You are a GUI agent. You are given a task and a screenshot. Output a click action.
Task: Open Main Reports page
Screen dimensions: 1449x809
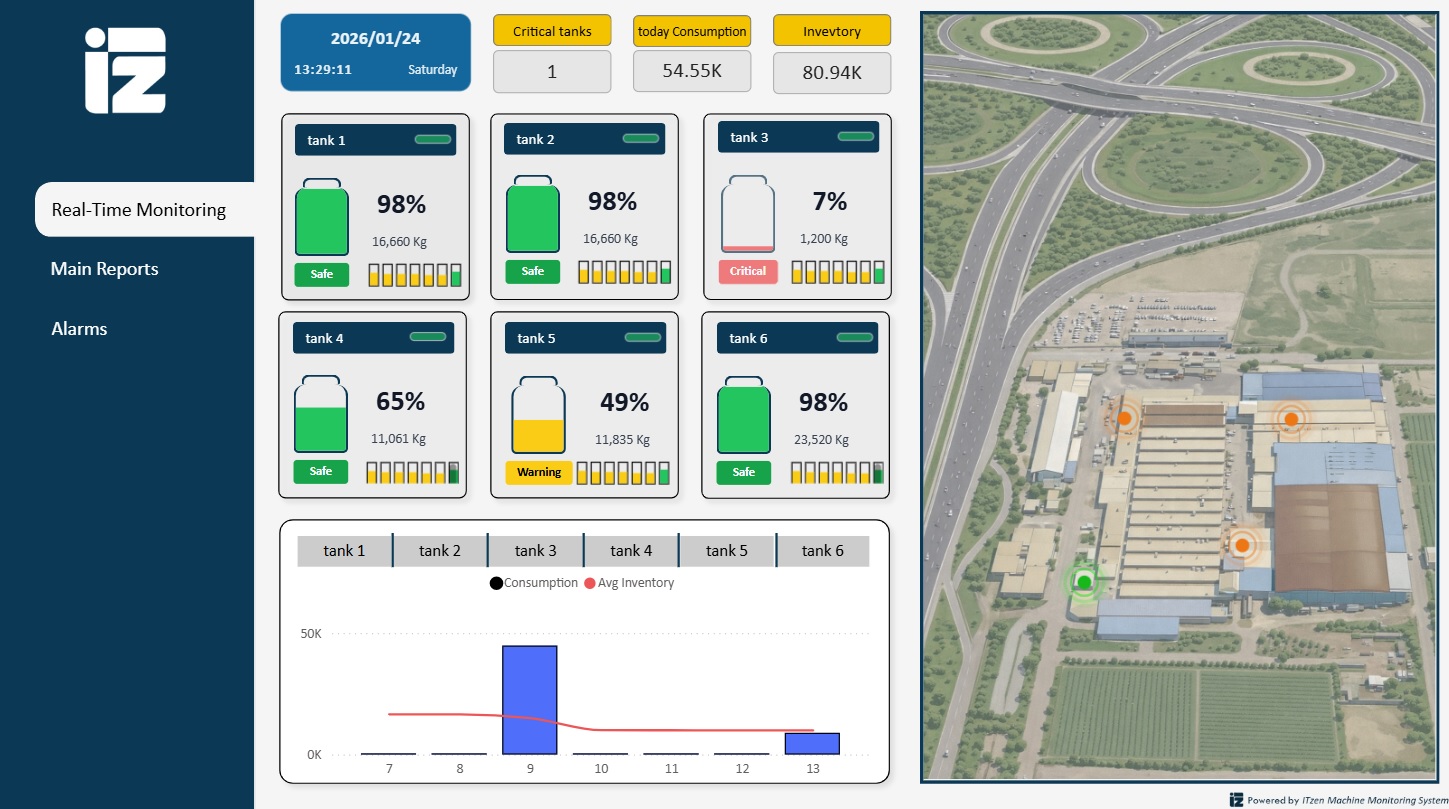[x=105, y=269]
